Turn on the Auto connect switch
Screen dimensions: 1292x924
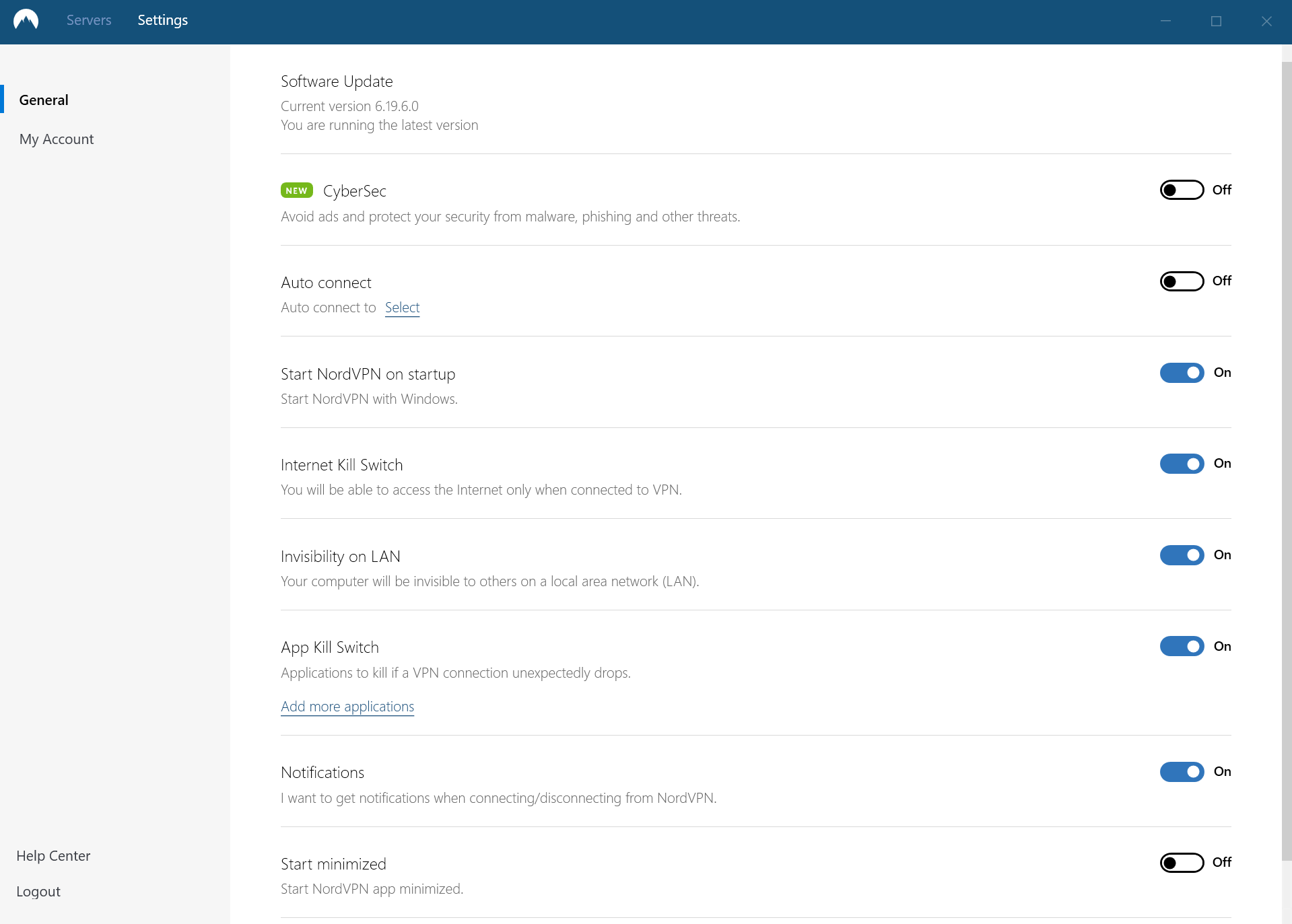click(x=1182, y=281)
